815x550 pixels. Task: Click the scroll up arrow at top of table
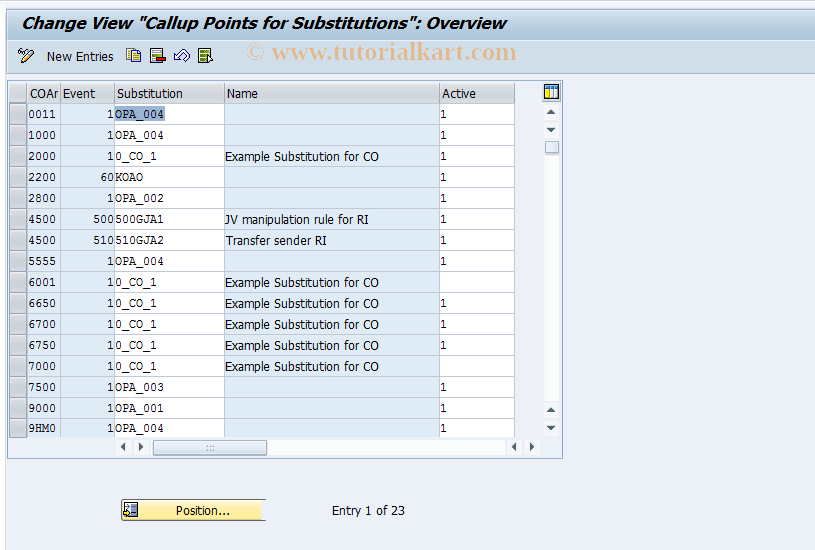point(551,112)
